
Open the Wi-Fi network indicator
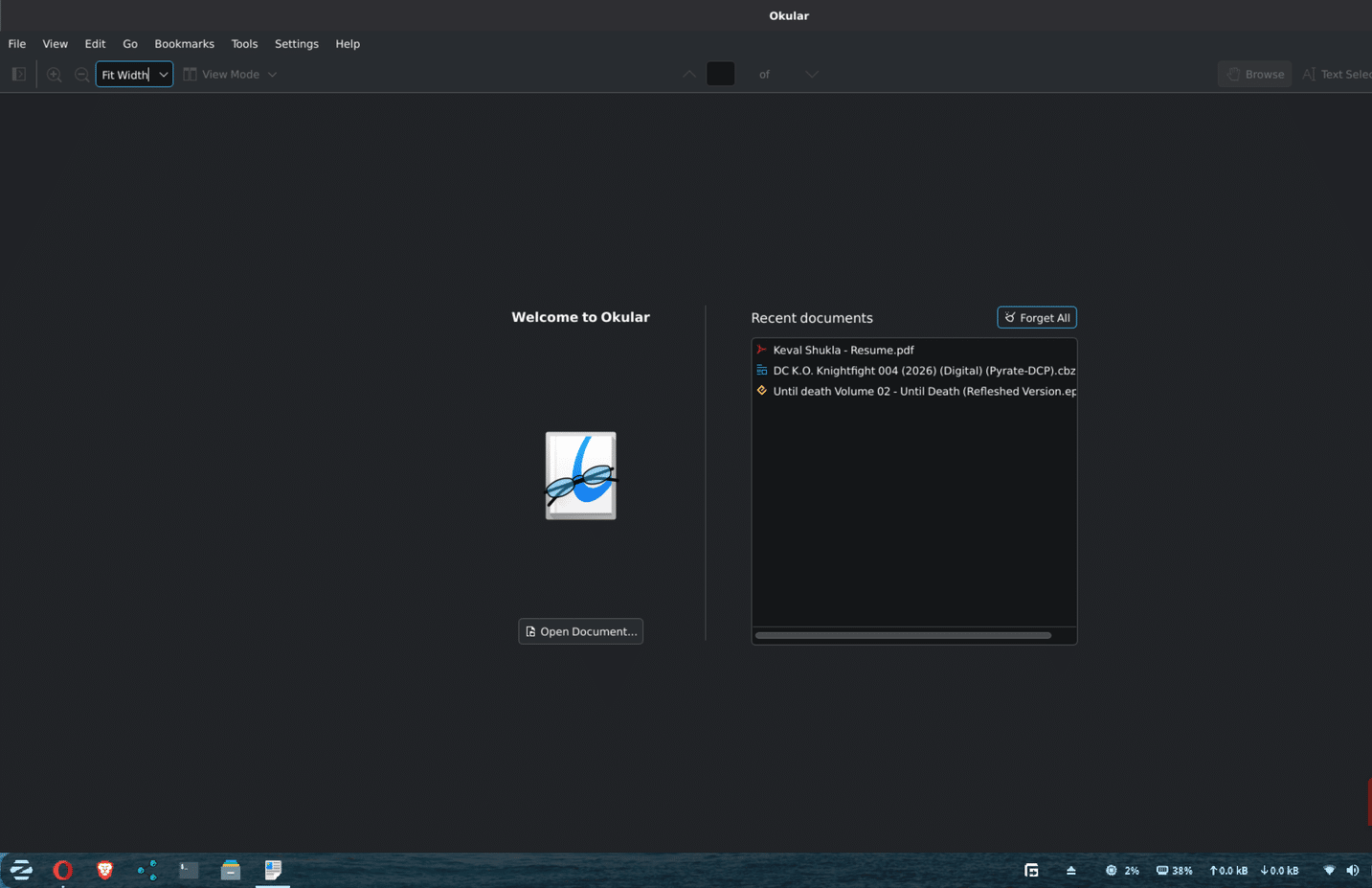pos(1329,871)
